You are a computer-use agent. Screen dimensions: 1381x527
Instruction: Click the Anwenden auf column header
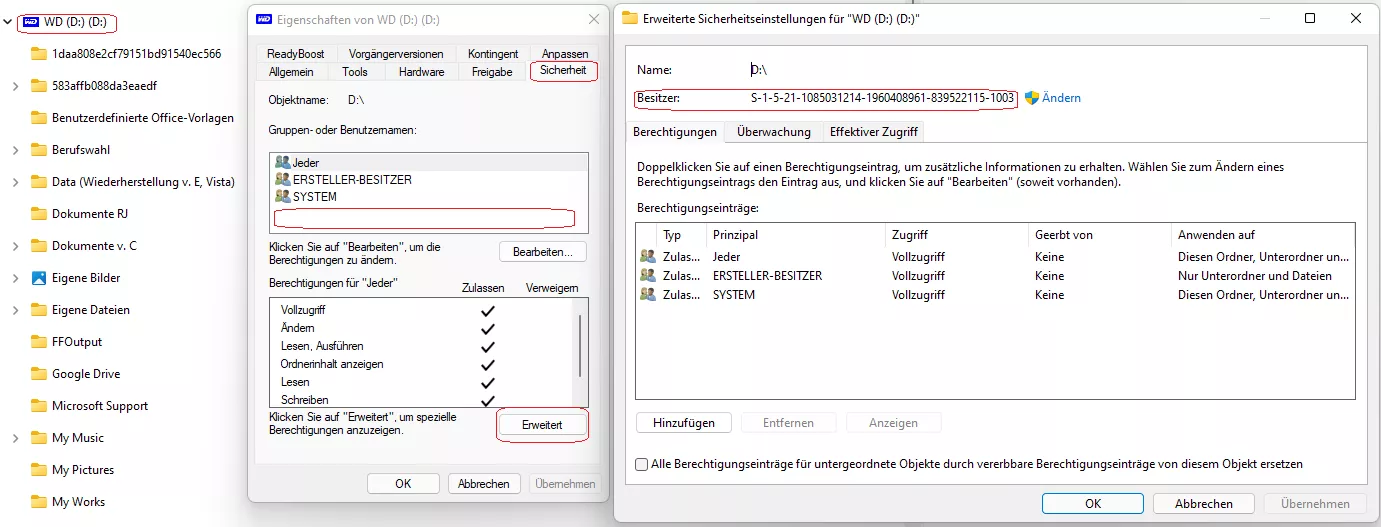click(1263, 235)
